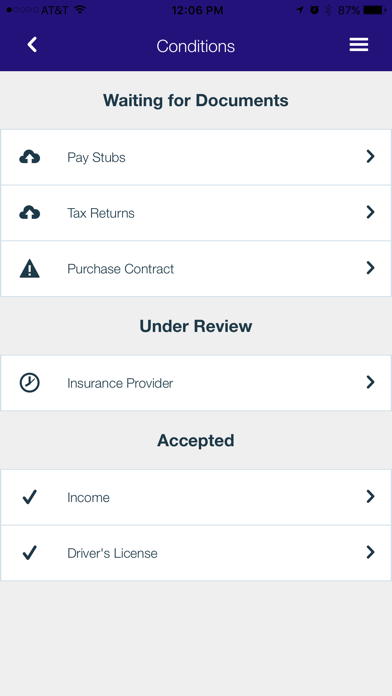Viewport: 392px width, 696px height.
Task: Tap the cloud upload icon for Pay Stubs
Action: (x=30, y=157)
